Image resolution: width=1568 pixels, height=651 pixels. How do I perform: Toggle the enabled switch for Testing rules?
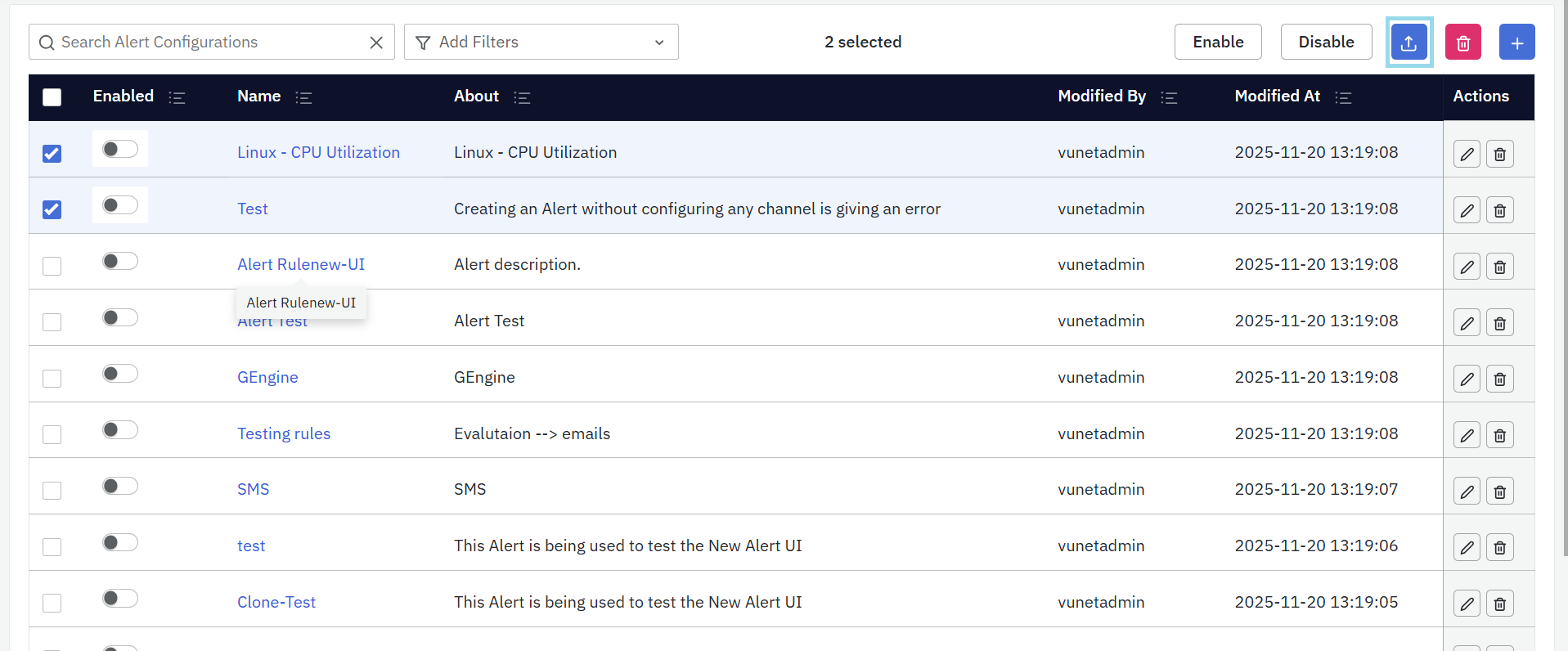click(x=120, y=430)
